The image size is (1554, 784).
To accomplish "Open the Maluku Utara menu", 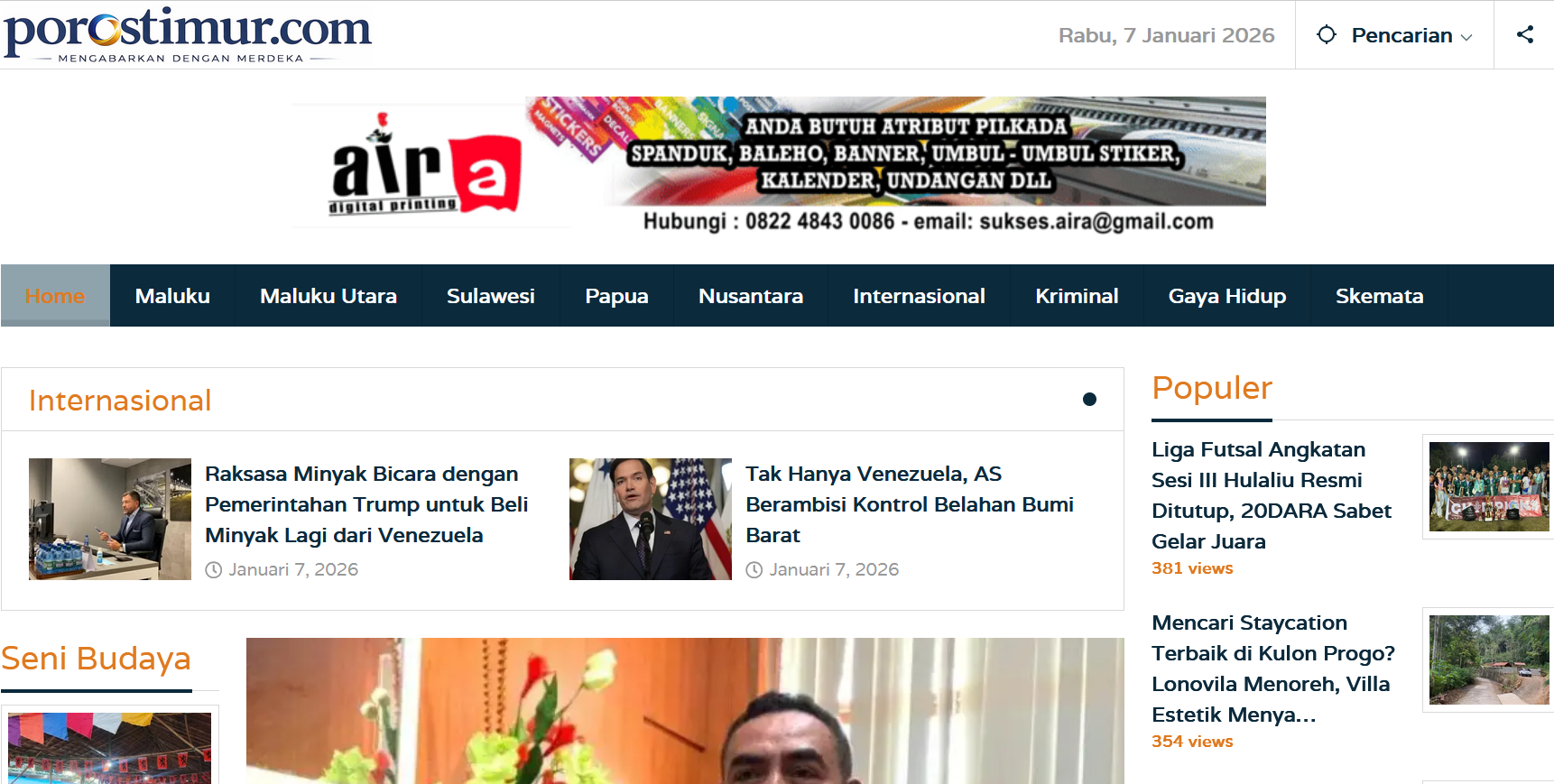I will click(328, 296).
